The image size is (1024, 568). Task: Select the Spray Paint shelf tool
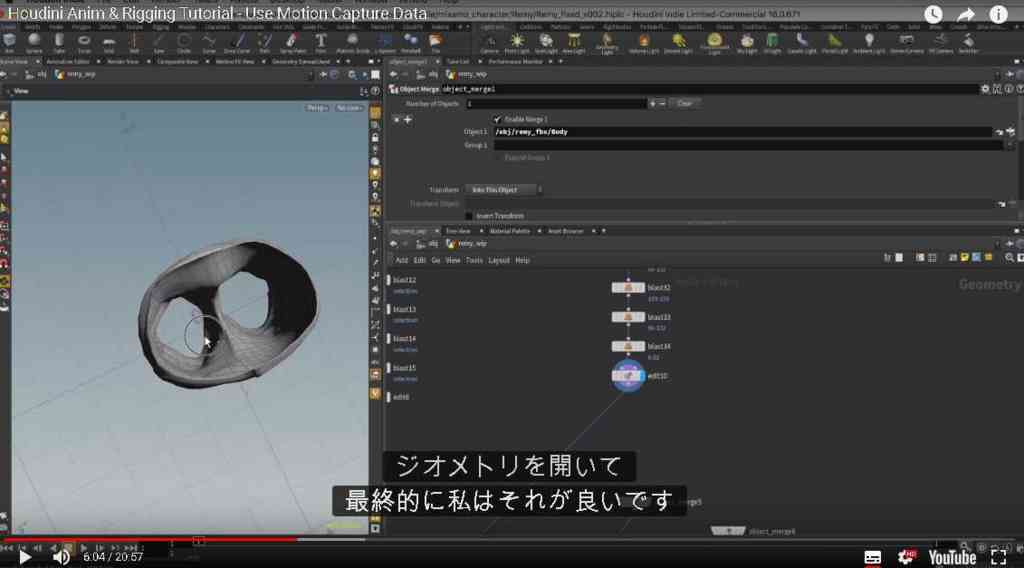292,42
